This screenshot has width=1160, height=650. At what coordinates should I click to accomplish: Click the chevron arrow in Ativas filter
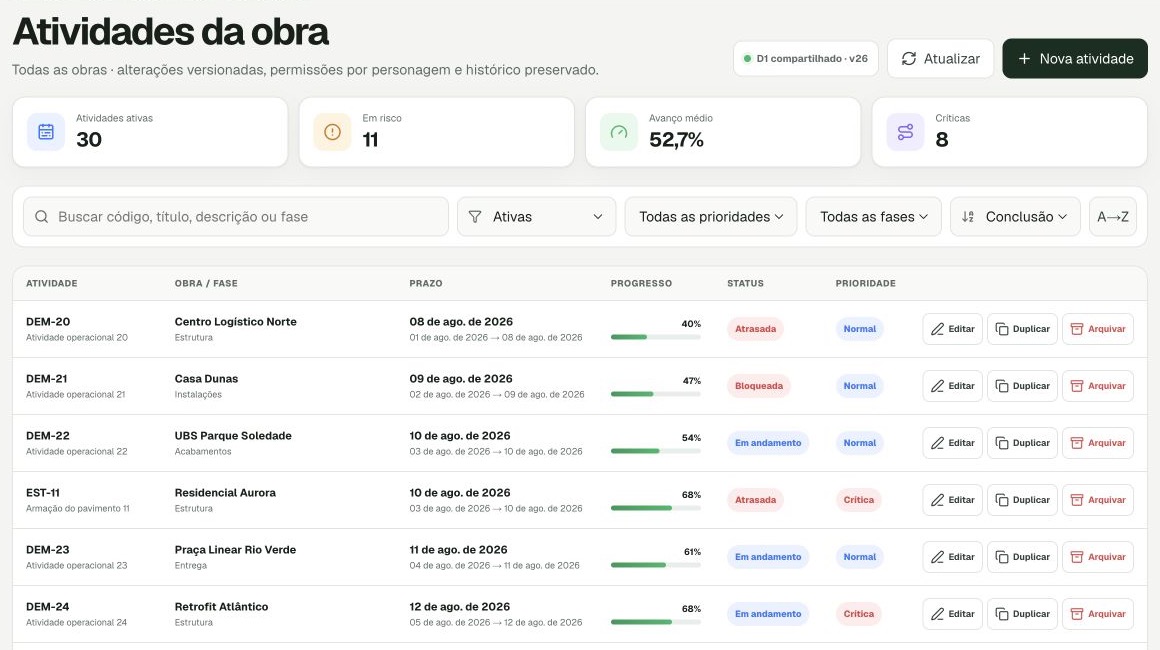(x=598, y=217)
